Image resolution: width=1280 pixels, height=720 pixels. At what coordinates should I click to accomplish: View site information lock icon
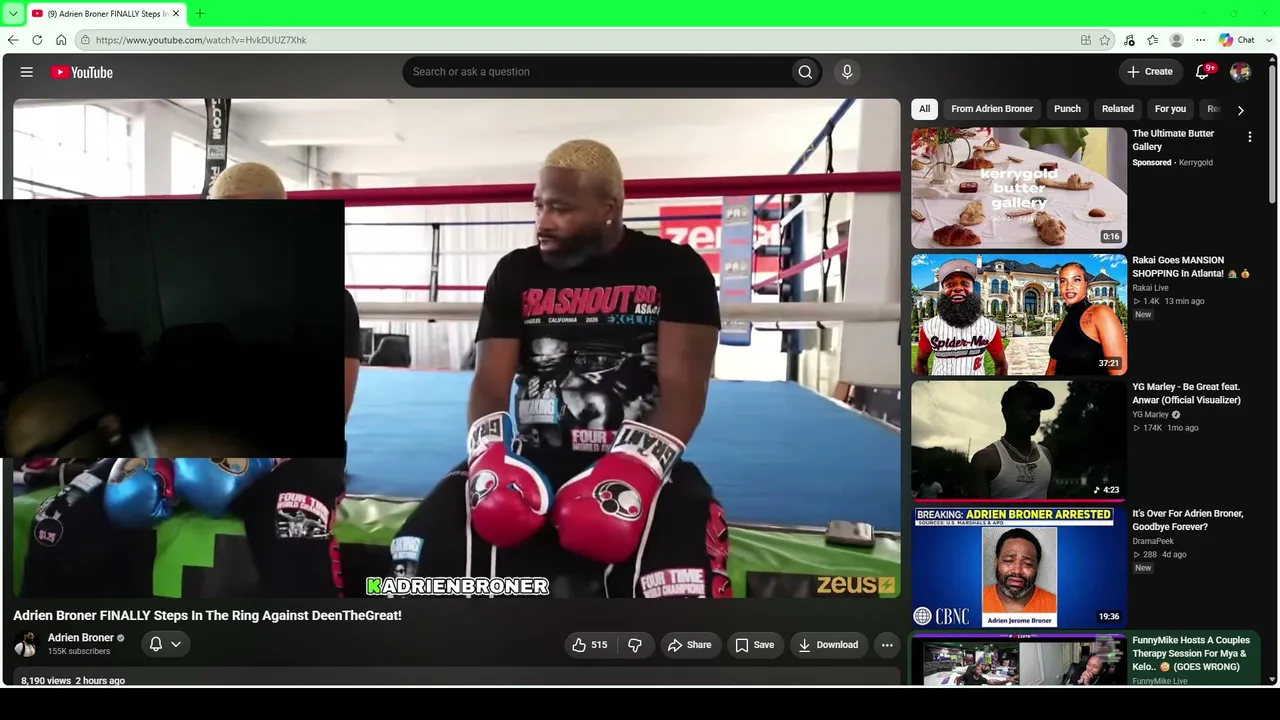click(x=86, y=40)
